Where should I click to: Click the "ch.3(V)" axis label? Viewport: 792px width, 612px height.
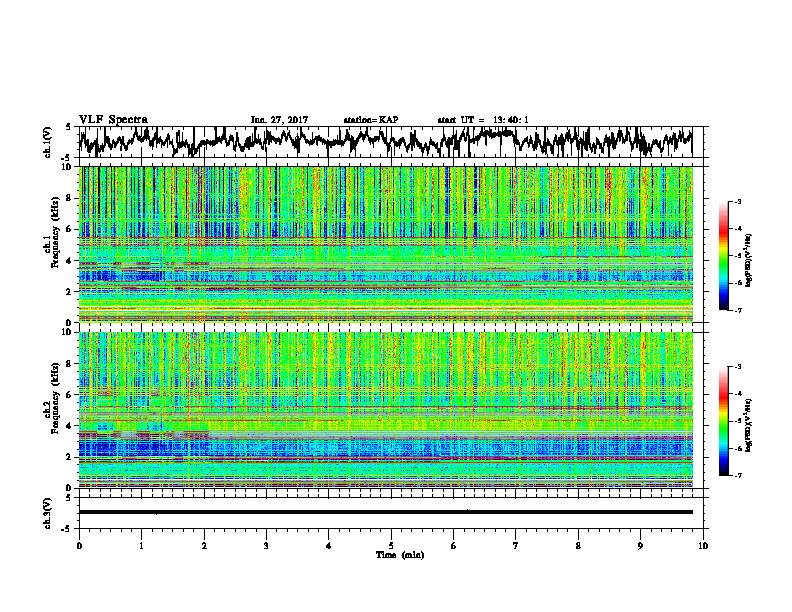coord(48,513)
